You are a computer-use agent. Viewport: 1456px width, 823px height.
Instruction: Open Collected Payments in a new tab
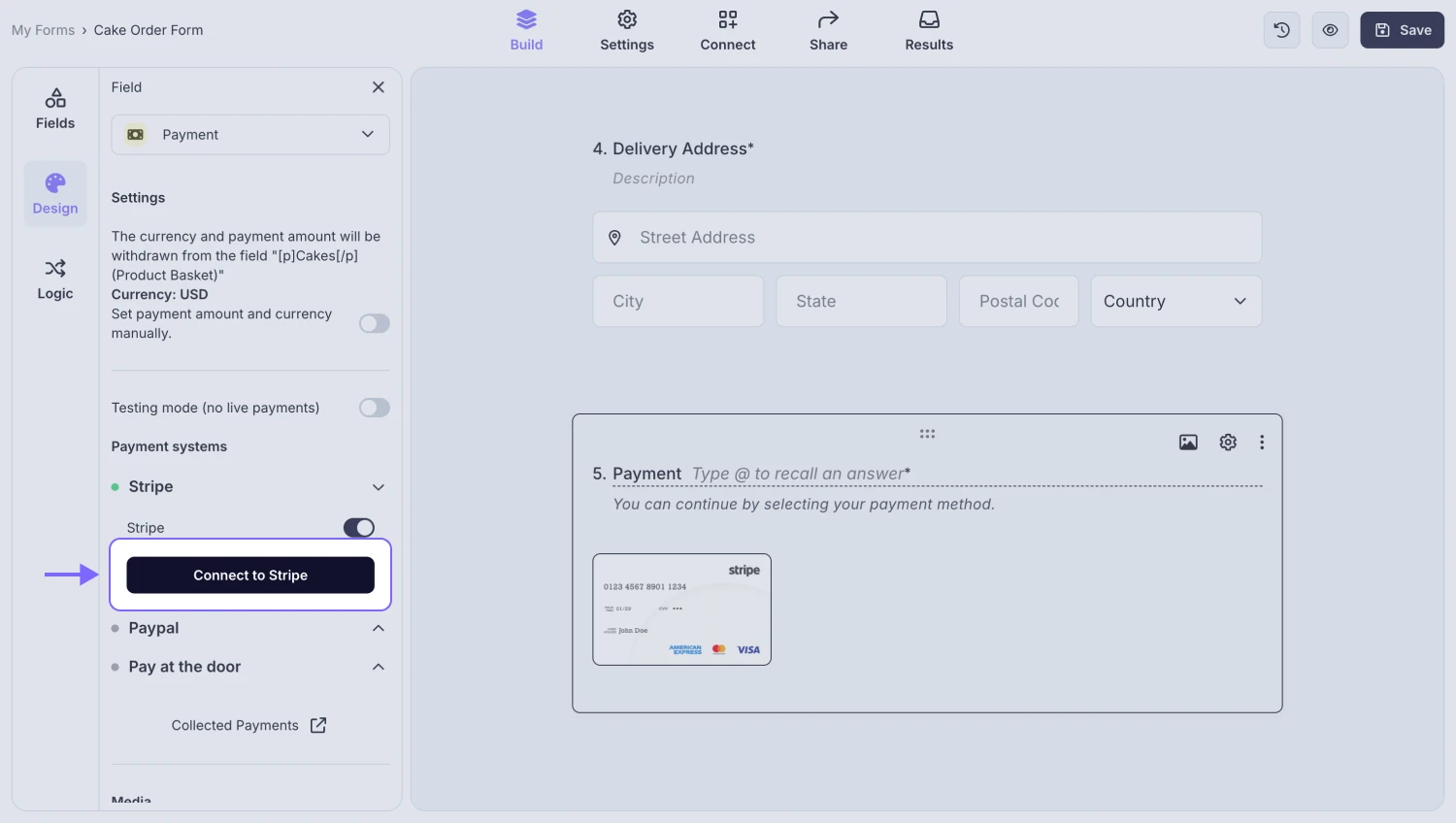pos(248,725)
